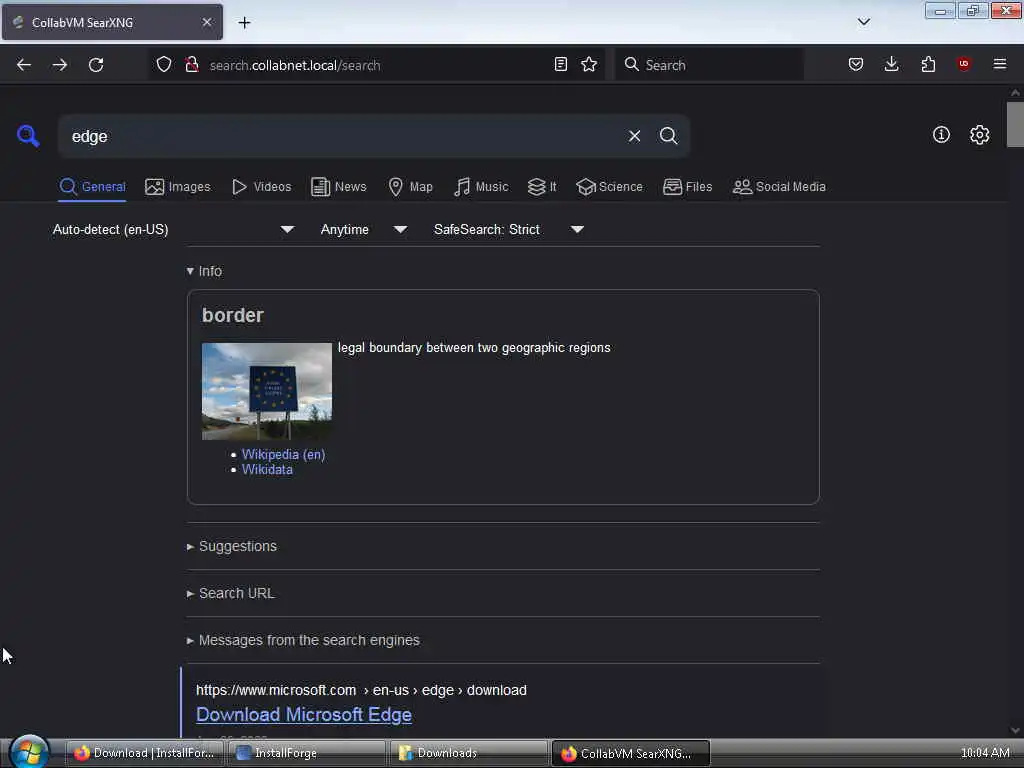Toggle reader view icon
The height and width of the screenshot is (768, 1024).
pos(560,64)
